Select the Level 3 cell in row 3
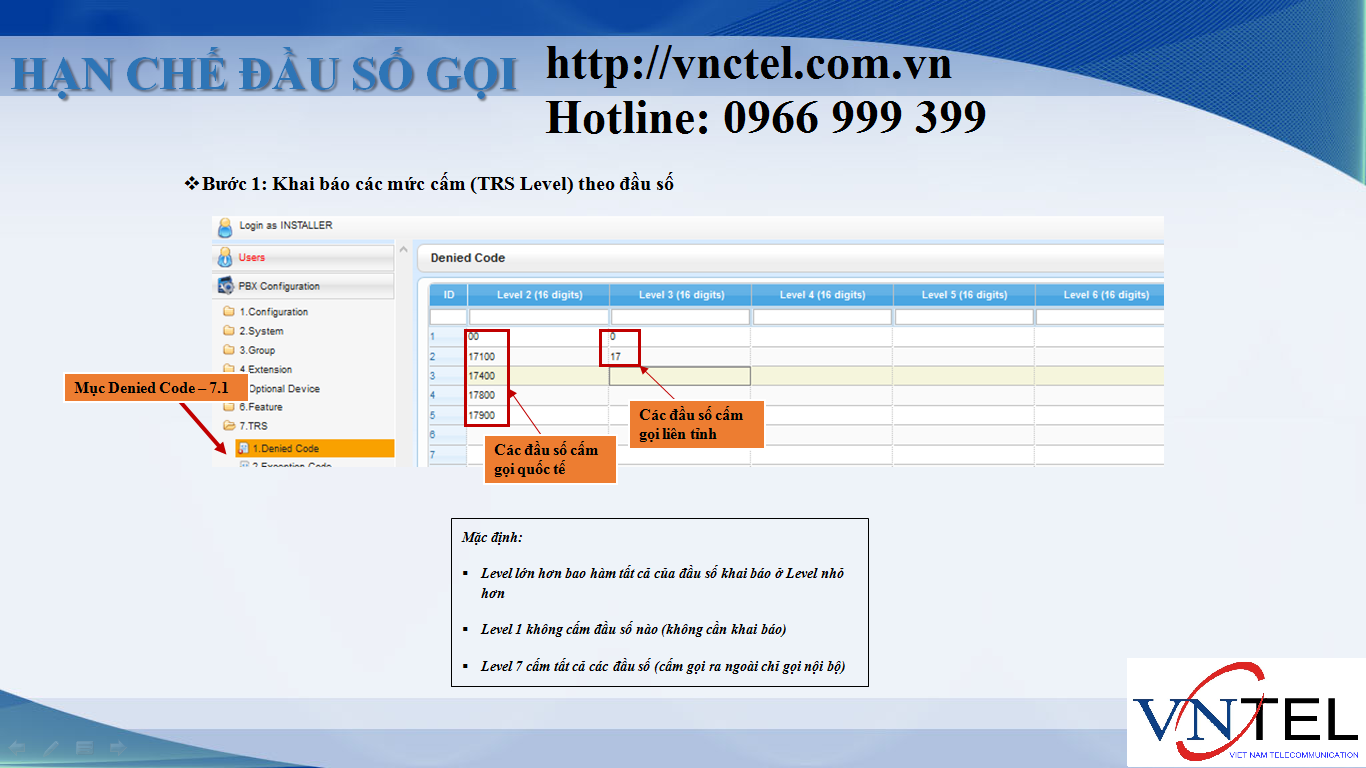The image size is (1366, 768). [680, 376]
